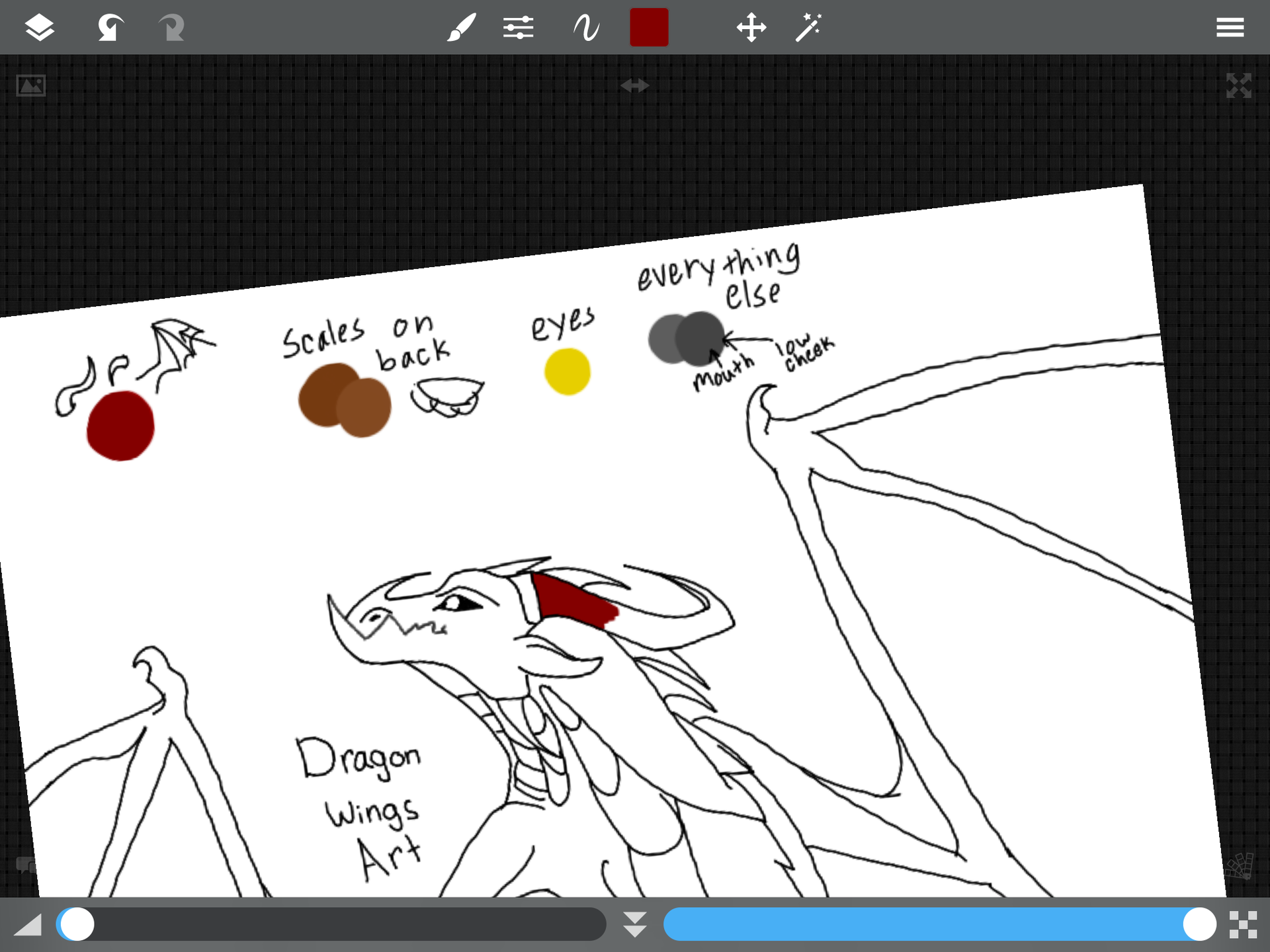Open the Layers panel icon
Image resolution: width=1270 pixels, height=952 pixels.
40,28
